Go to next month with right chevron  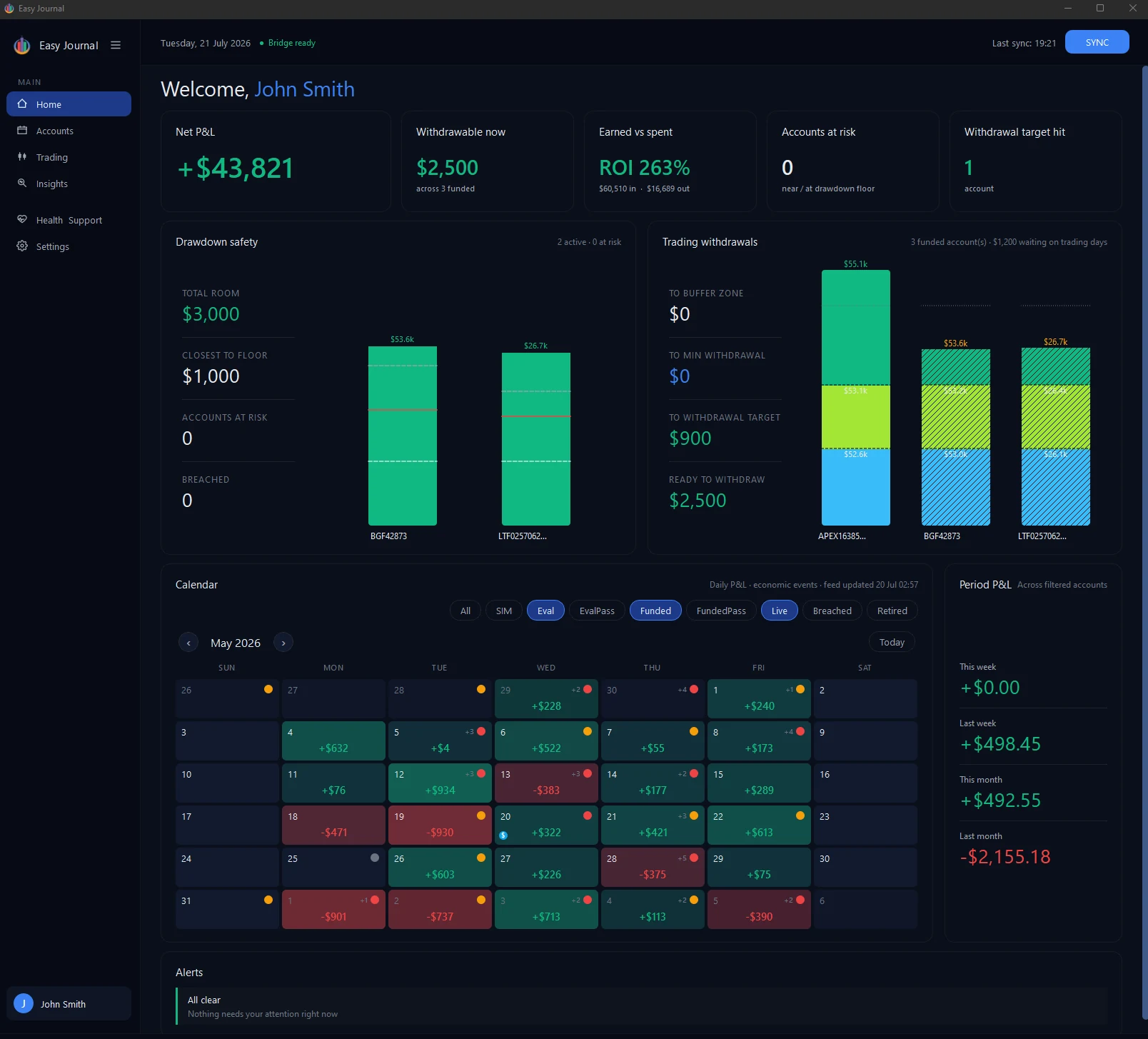(283, 643)
